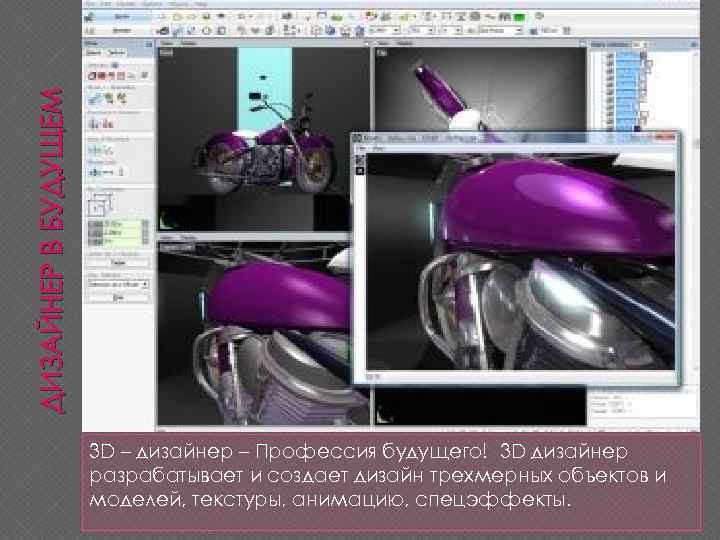Select the topmost highlighted row in the scene tree panel

pyautogui.click(x=628, y=55)
